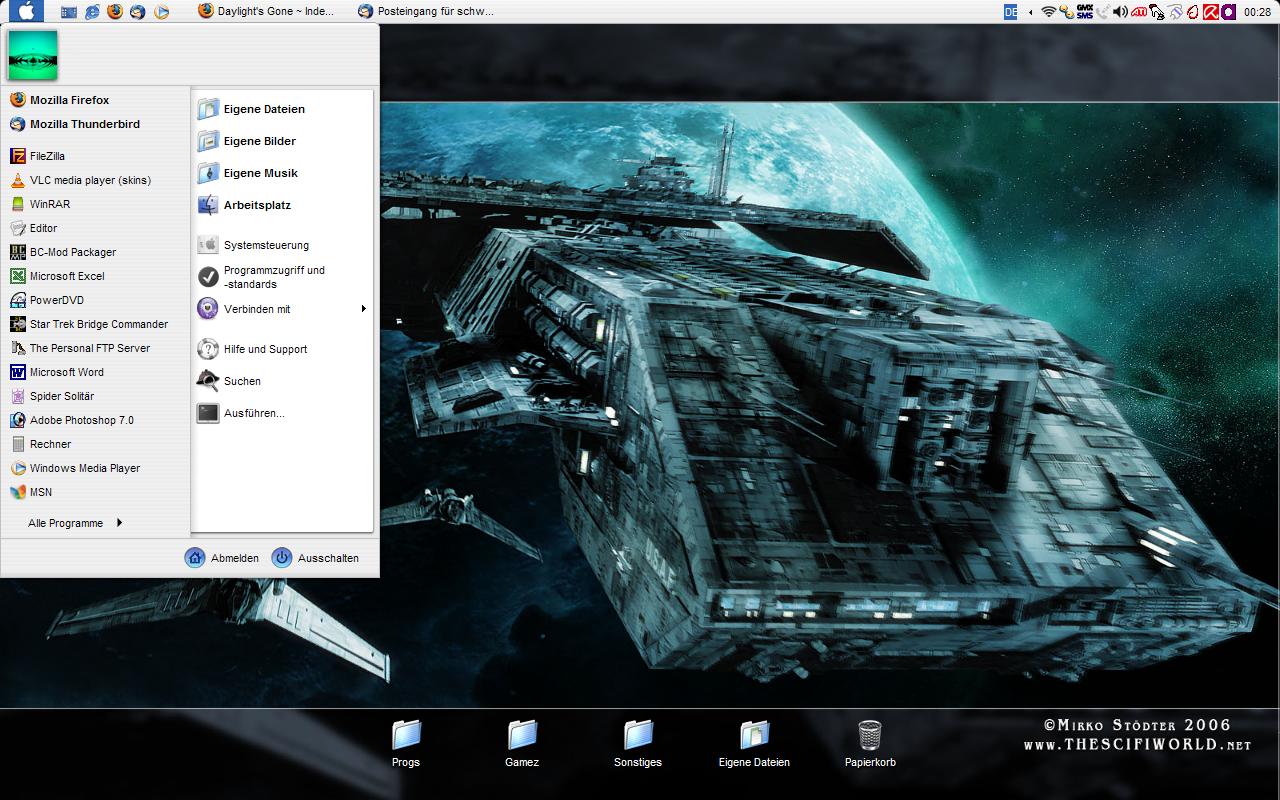
Task: Open the Progs folder on desktop
Action: [x=406, y=737]
